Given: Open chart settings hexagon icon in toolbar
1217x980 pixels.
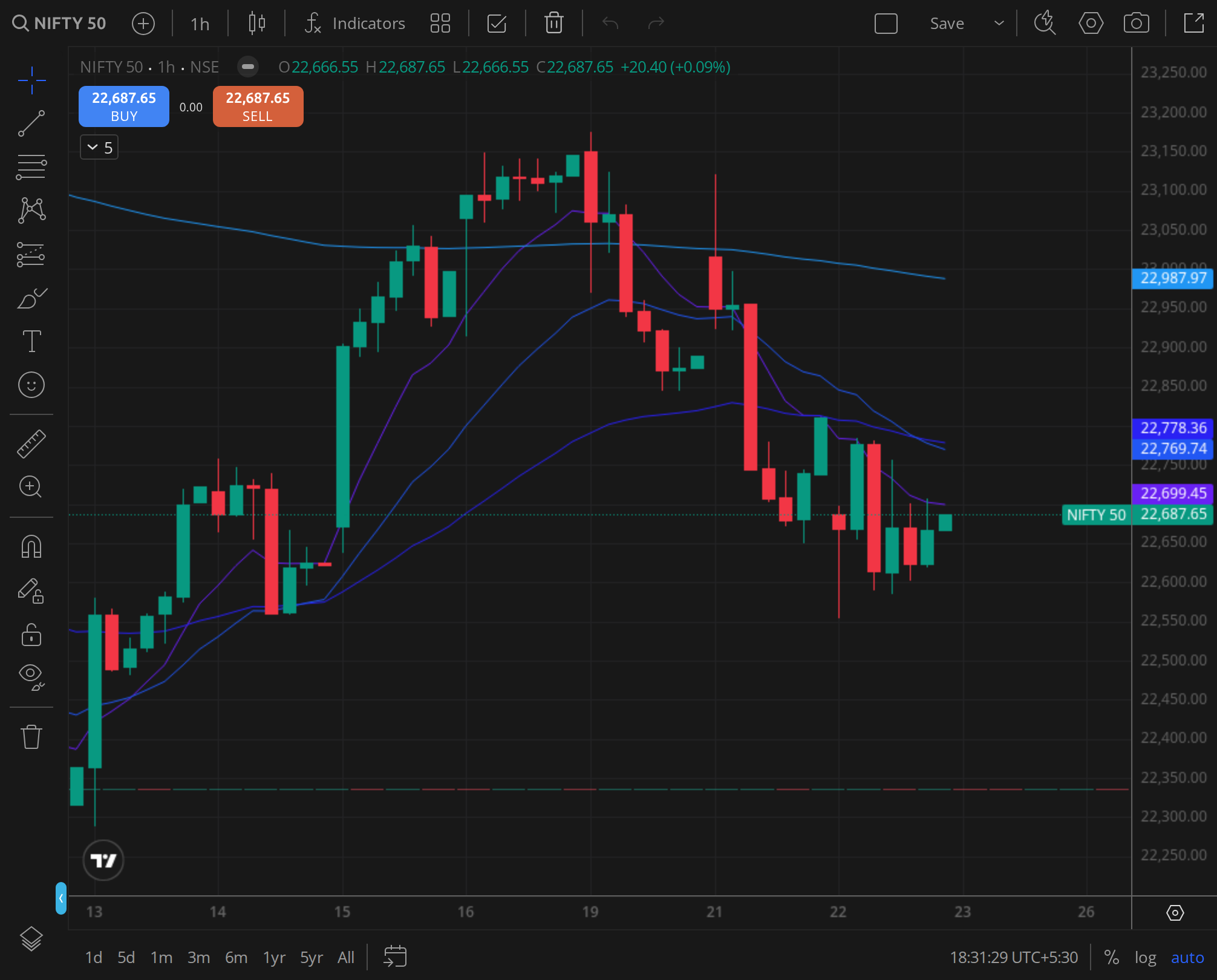Looking at the screenshot, I should pos(1091,24).
